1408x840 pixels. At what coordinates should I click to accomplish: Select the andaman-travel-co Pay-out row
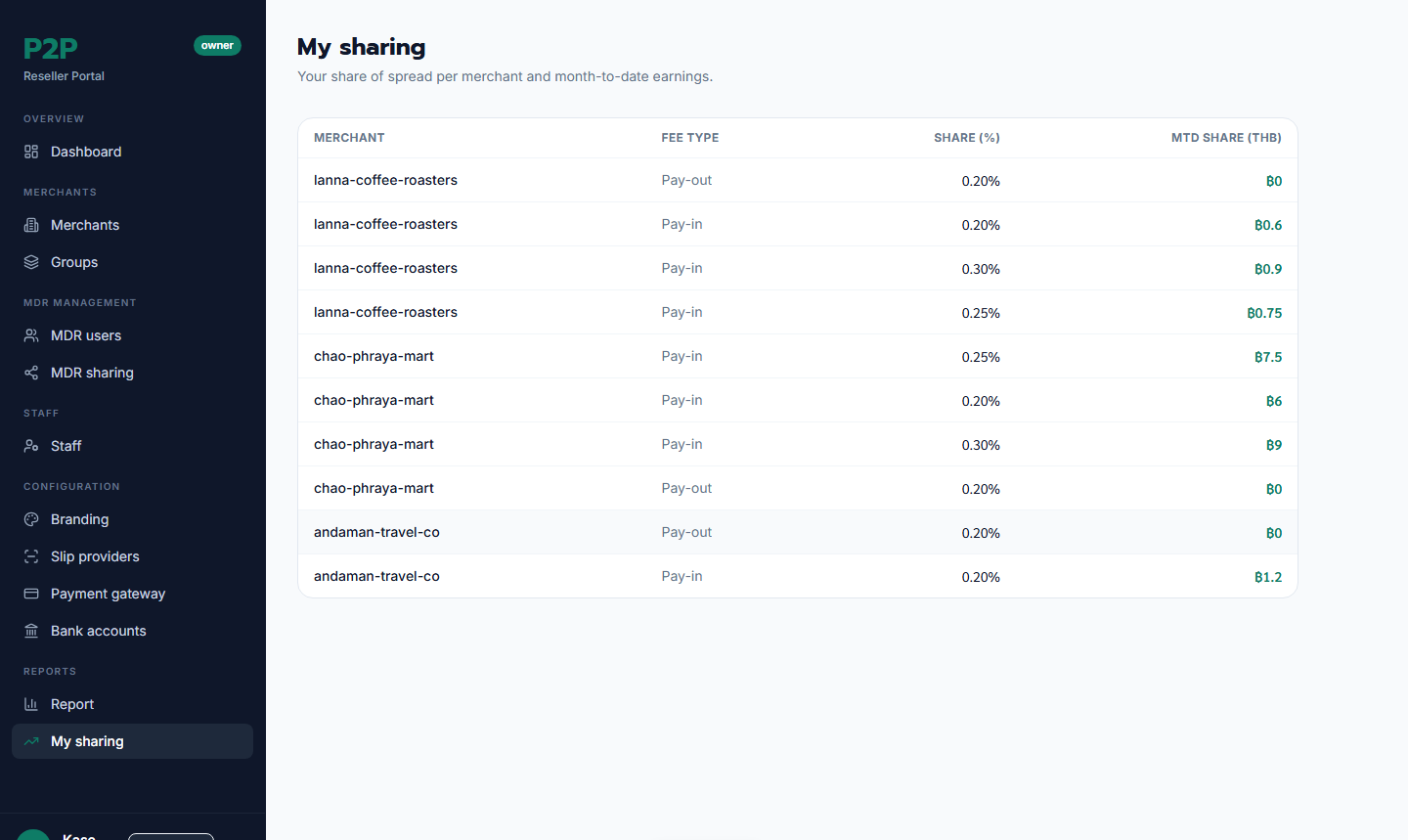pyautogui.click(x=798, y=532)
